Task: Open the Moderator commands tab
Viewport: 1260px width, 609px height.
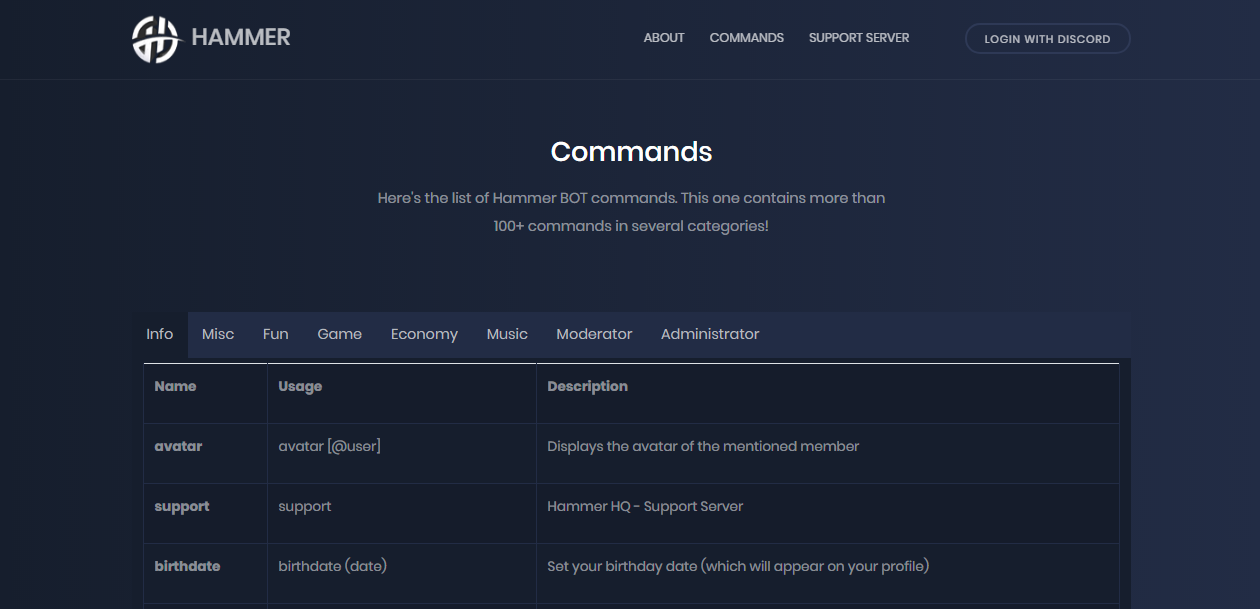Action: click(594, 334)
